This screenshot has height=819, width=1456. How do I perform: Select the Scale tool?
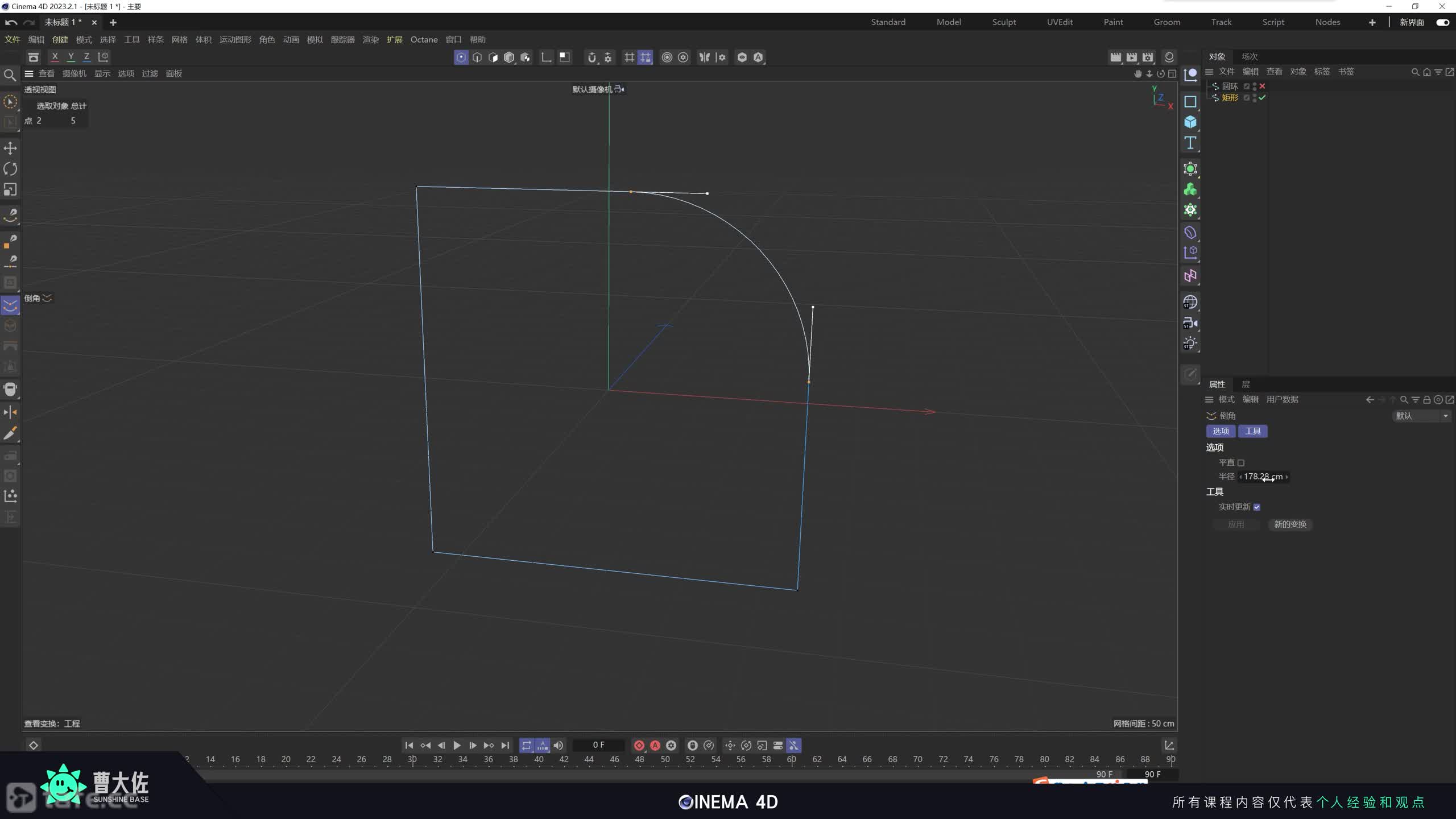pyautogui.click(x=10, y=189)
